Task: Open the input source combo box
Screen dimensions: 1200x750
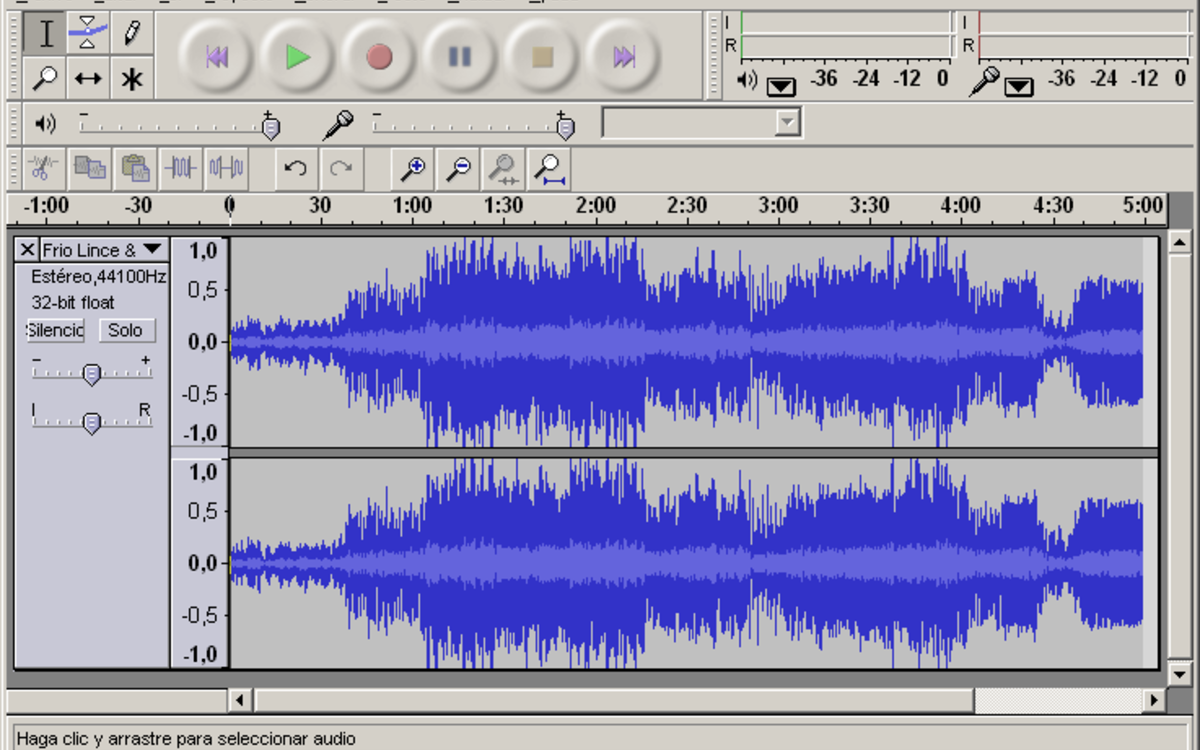Action: (701, 123)
